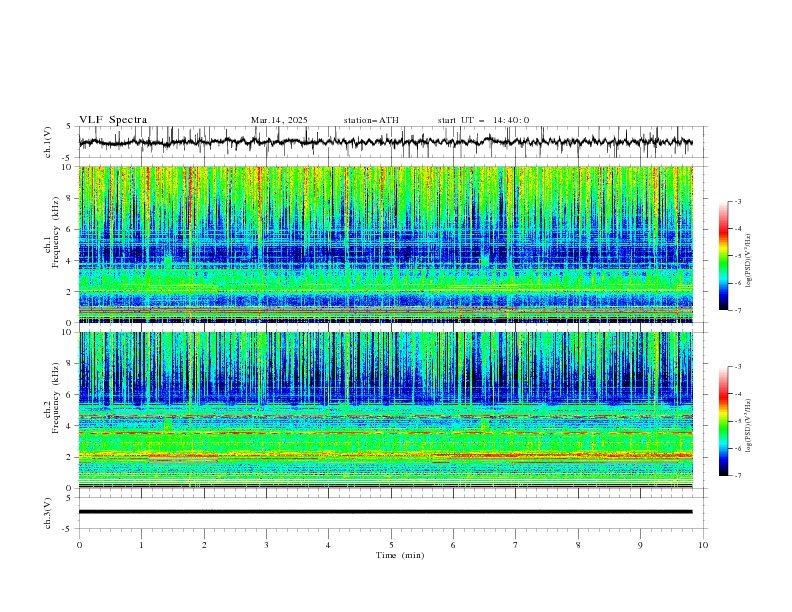792x612 pixels.
Task: Click time axis tick label "10"
Action: [x=703, y=545]
